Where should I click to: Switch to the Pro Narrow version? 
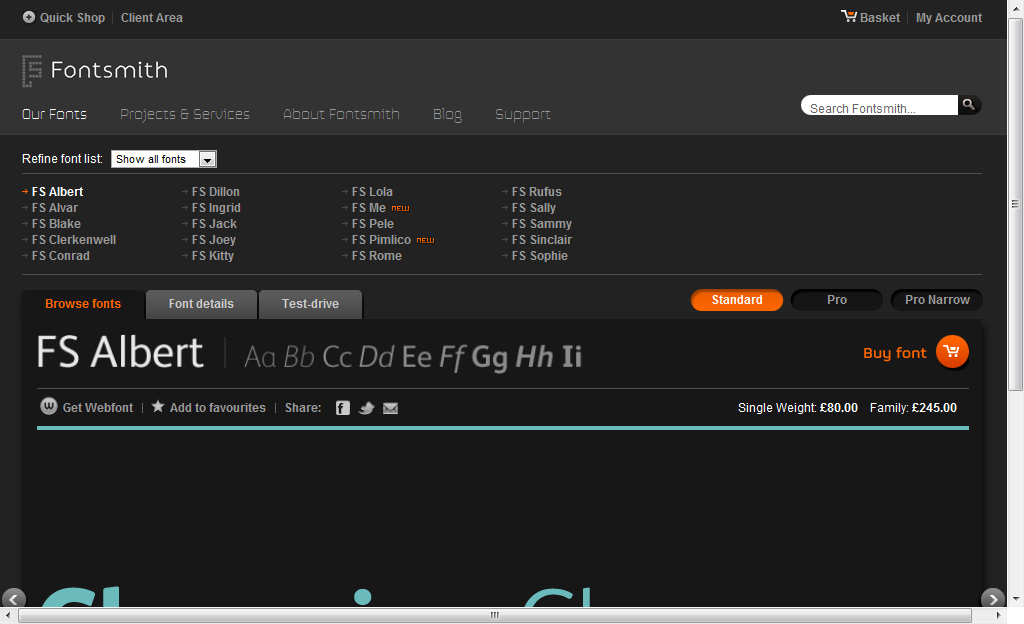point(937,300)
